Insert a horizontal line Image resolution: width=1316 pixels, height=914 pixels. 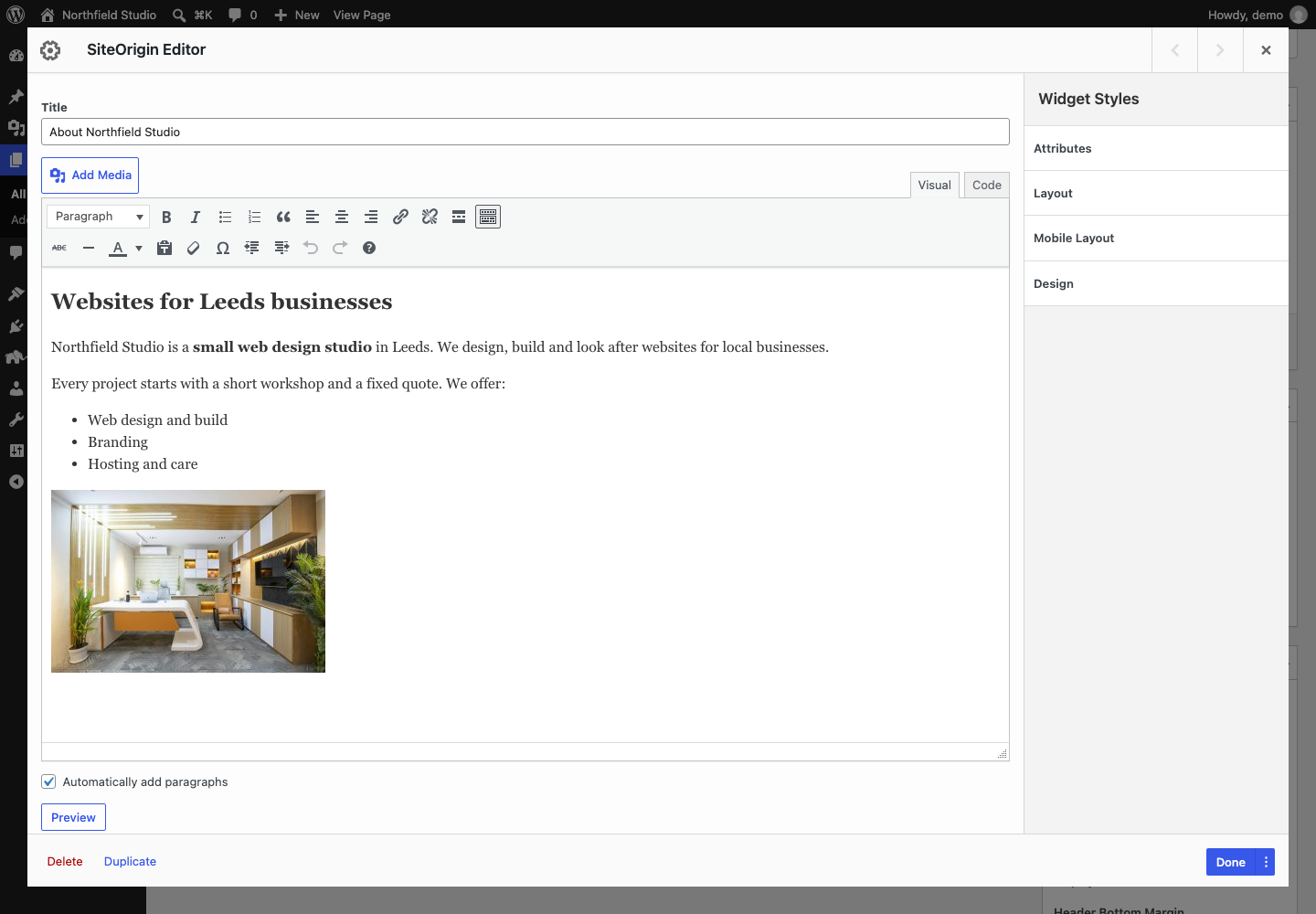[x=89, y=248]
